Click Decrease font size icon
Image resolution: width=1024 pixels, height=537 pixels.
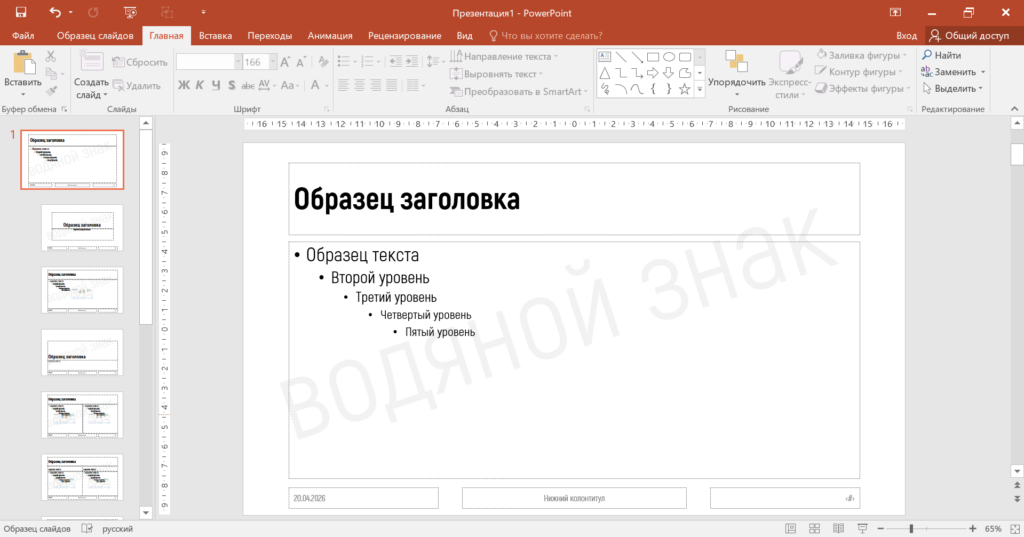coord(301,62)
